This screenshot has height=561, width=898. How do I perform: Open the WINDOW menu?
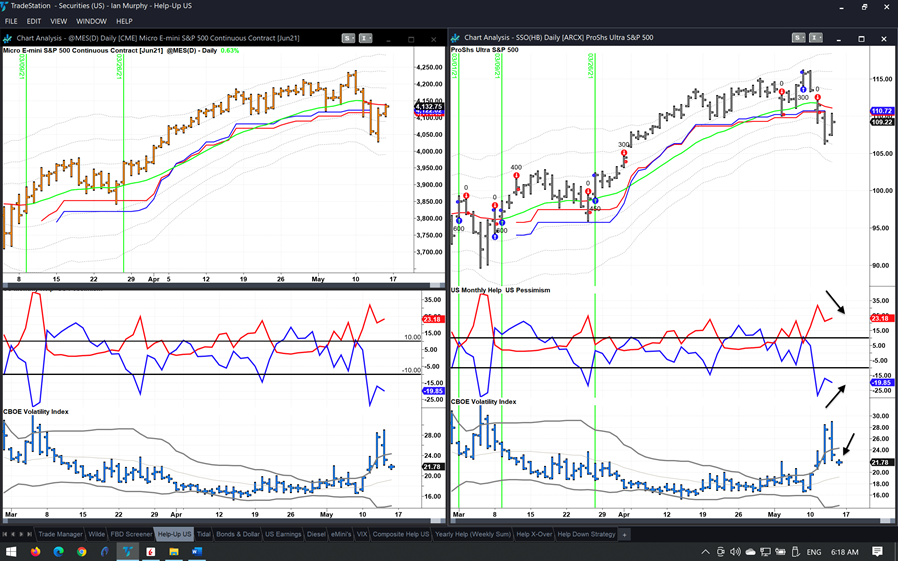click(91, 21)
